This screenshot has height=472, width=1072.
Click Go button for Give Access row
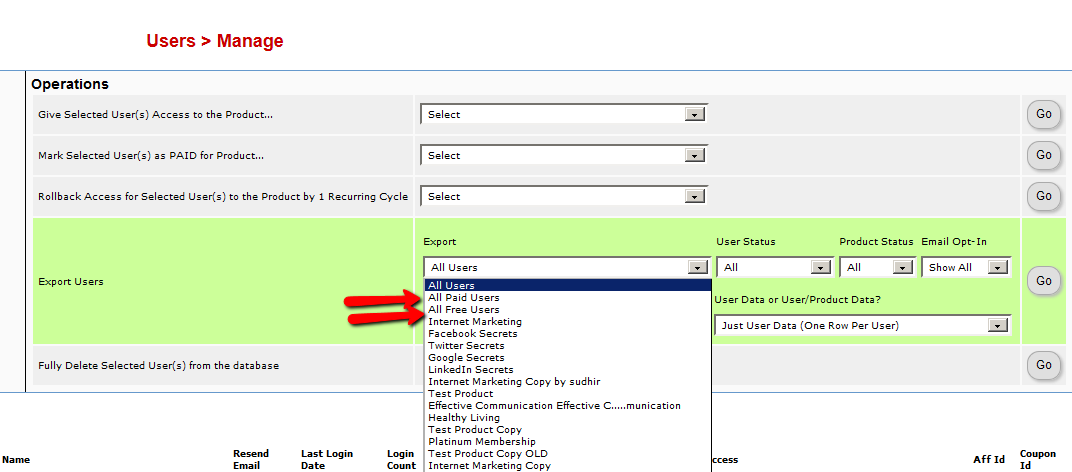(1043, 114)
